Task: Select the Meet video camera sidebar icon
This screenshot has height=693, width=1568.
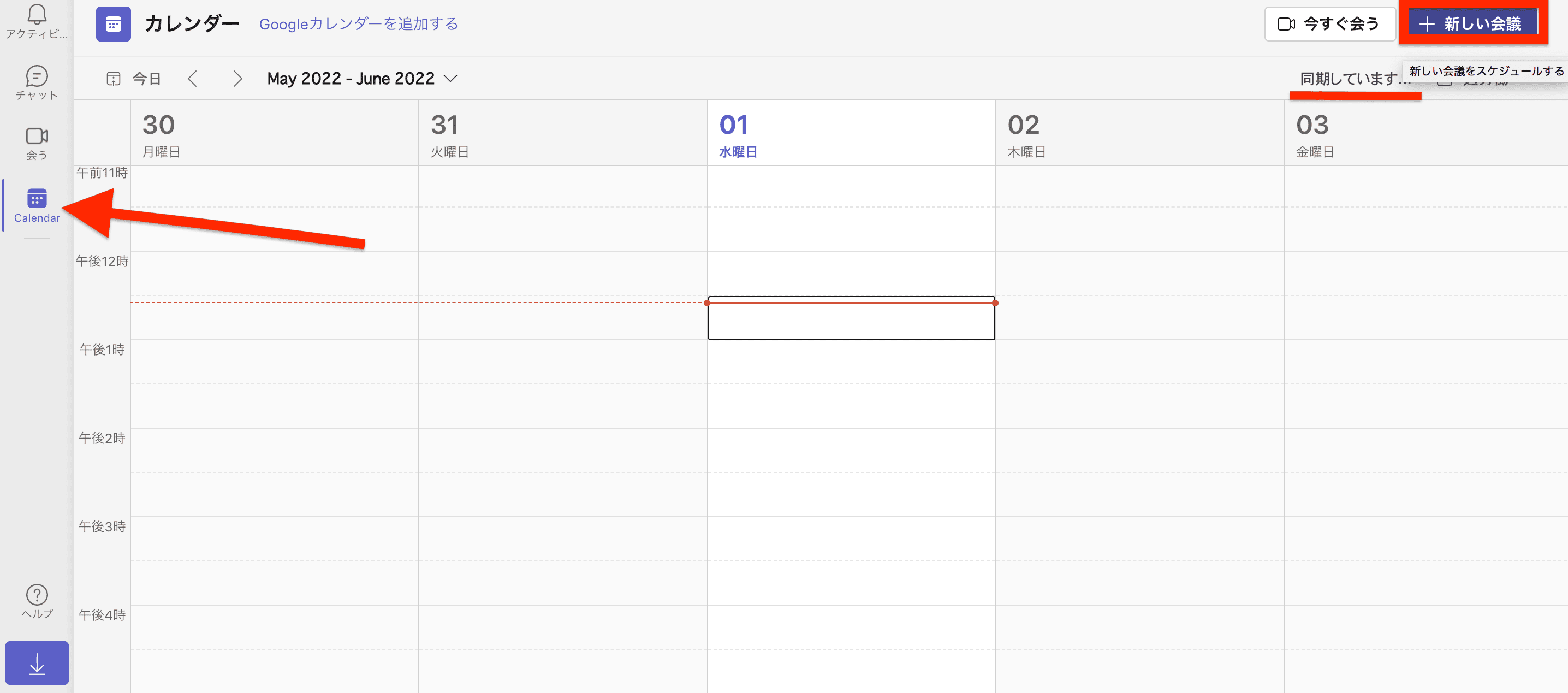Action: tap(37, 143)
